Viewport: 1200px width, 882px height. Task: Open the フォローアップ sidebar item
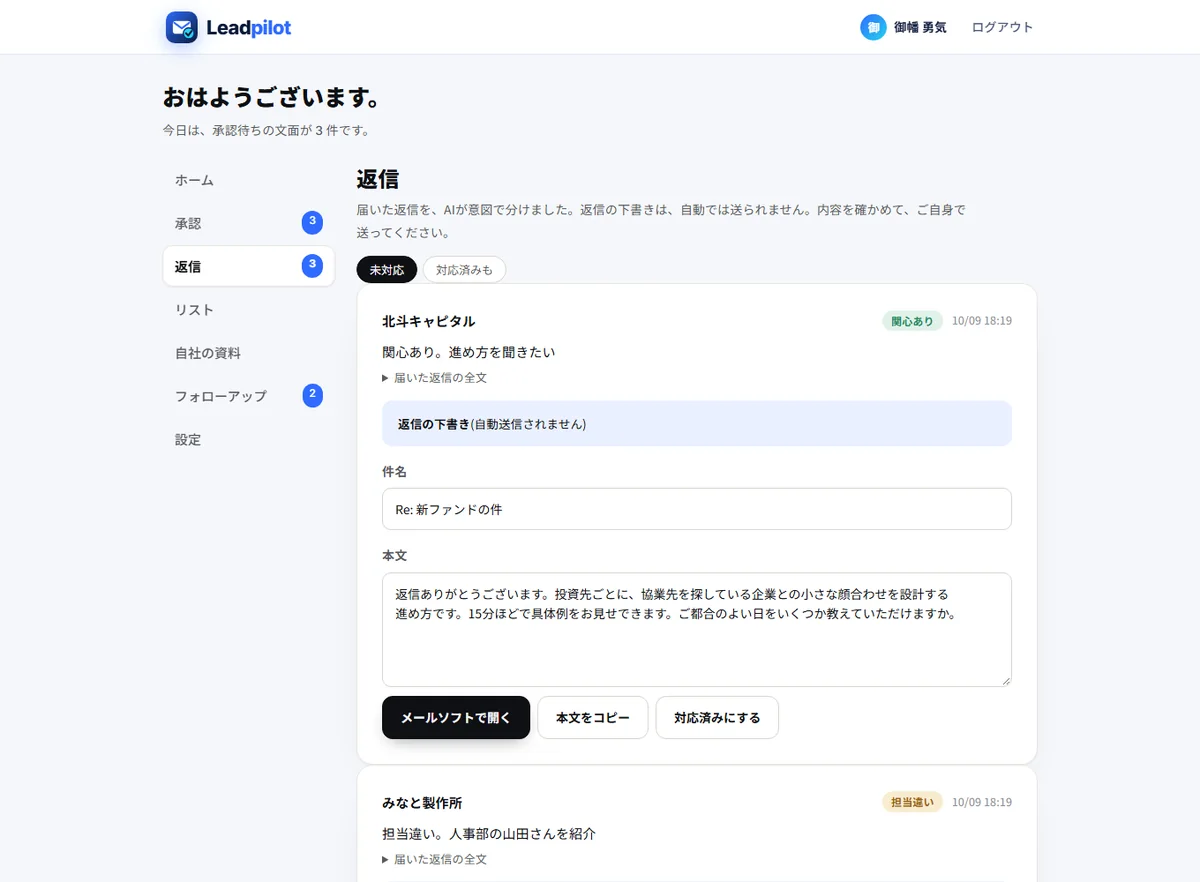[x=248, y=396]
